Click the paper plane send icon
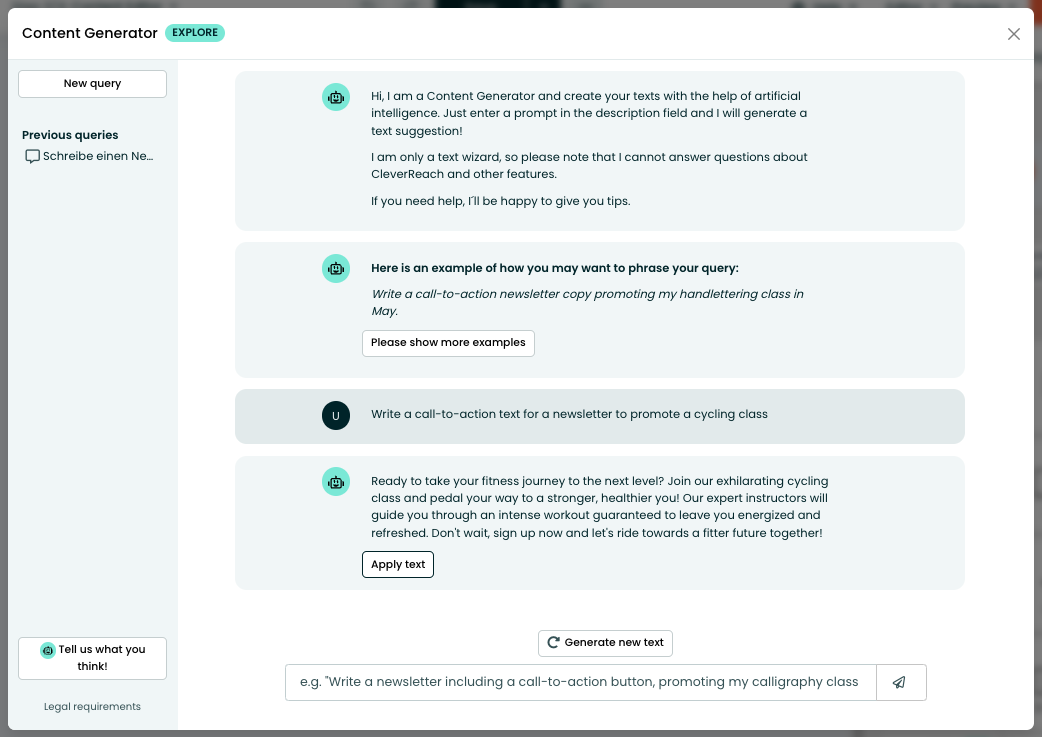The image size is (1042, 737). [900, 682]
